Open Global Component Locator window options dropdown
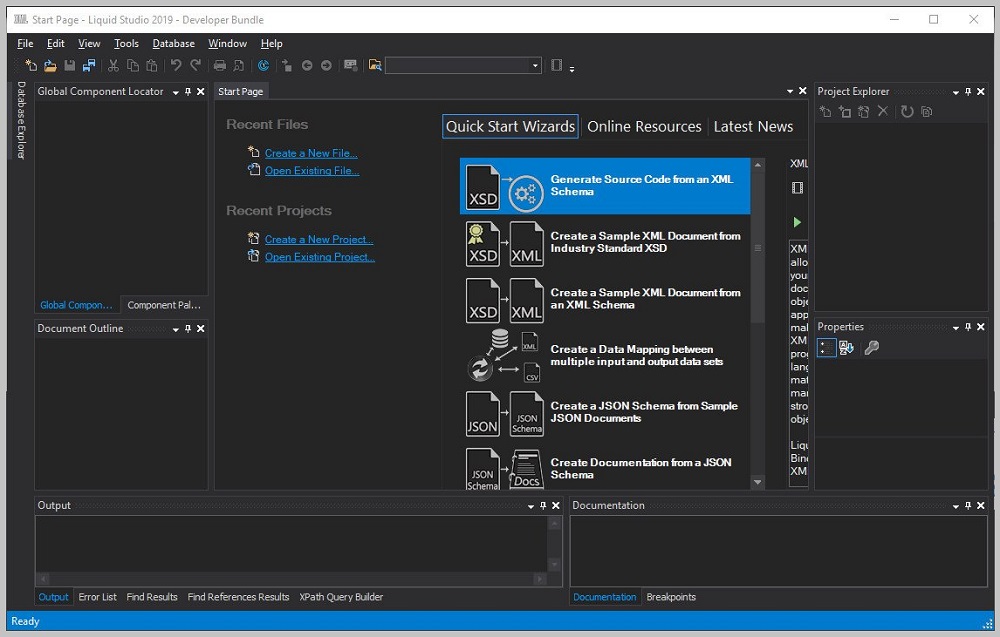The height and width of the screenshot is (637, 1000). [x=175, y=92]
